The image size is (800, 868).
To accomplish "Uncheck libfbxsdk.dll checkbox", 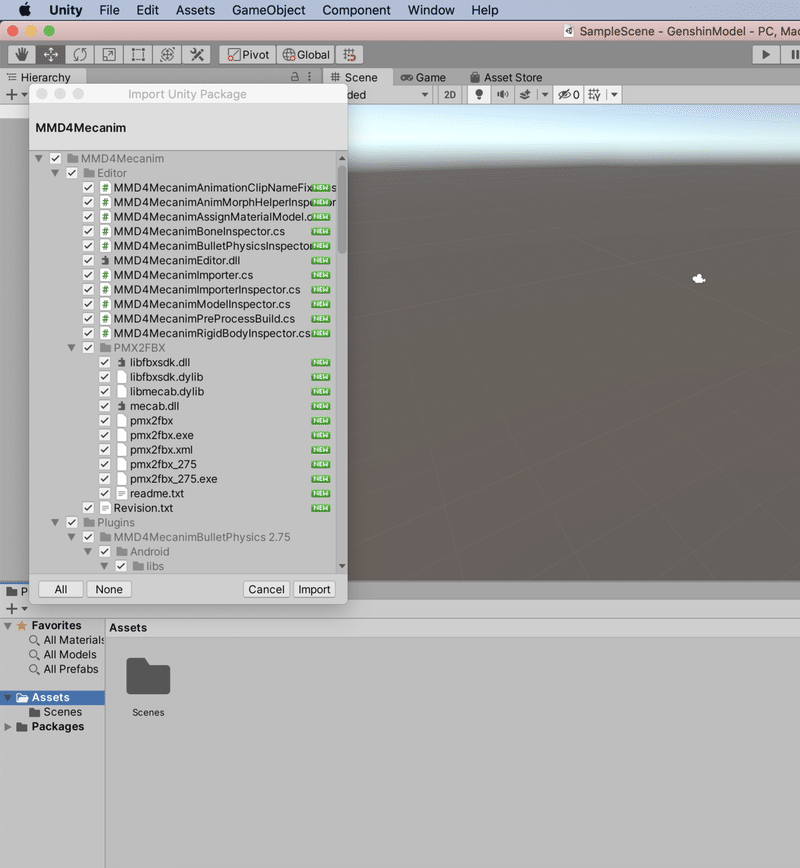I will (x=105, y=362).
